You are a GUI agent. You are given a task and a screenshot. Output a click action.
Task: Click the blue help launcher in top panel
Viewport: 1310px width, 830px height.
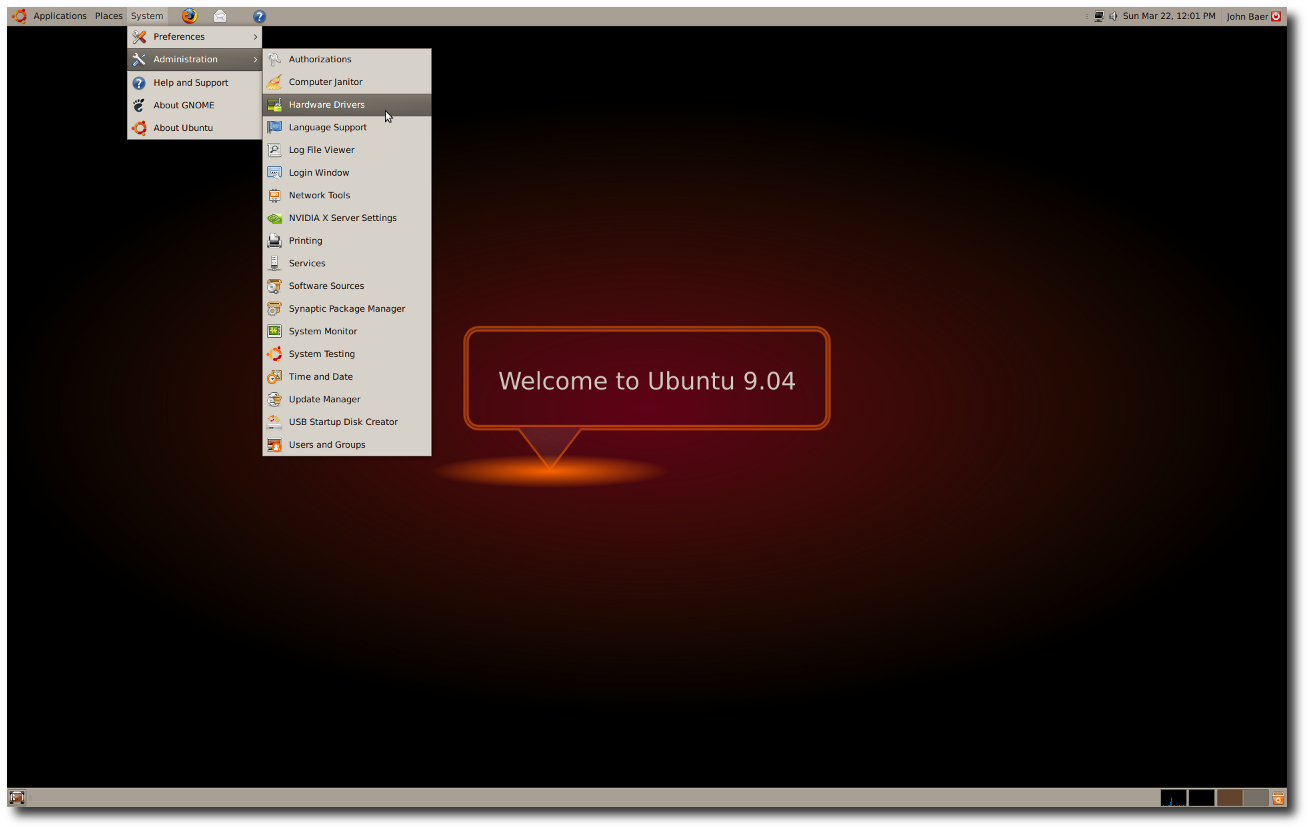pos(259,16)
